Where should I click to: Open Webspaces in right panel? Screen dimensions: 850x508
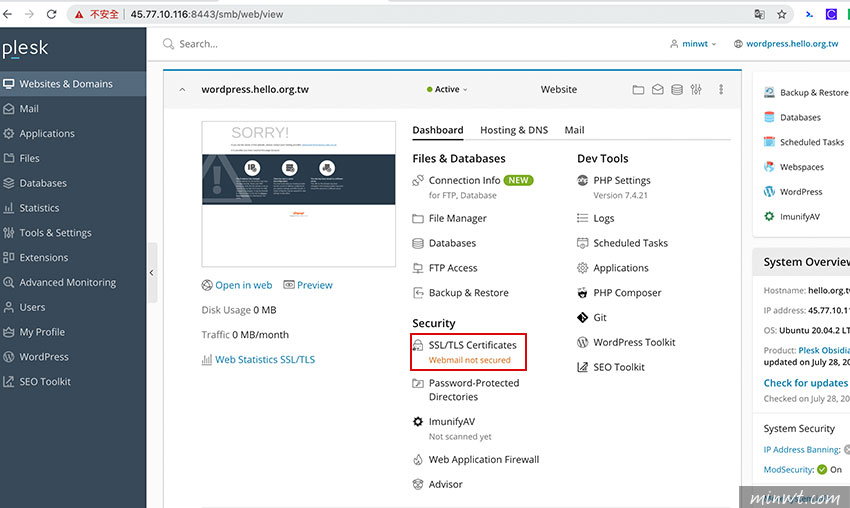click(802, 167)
